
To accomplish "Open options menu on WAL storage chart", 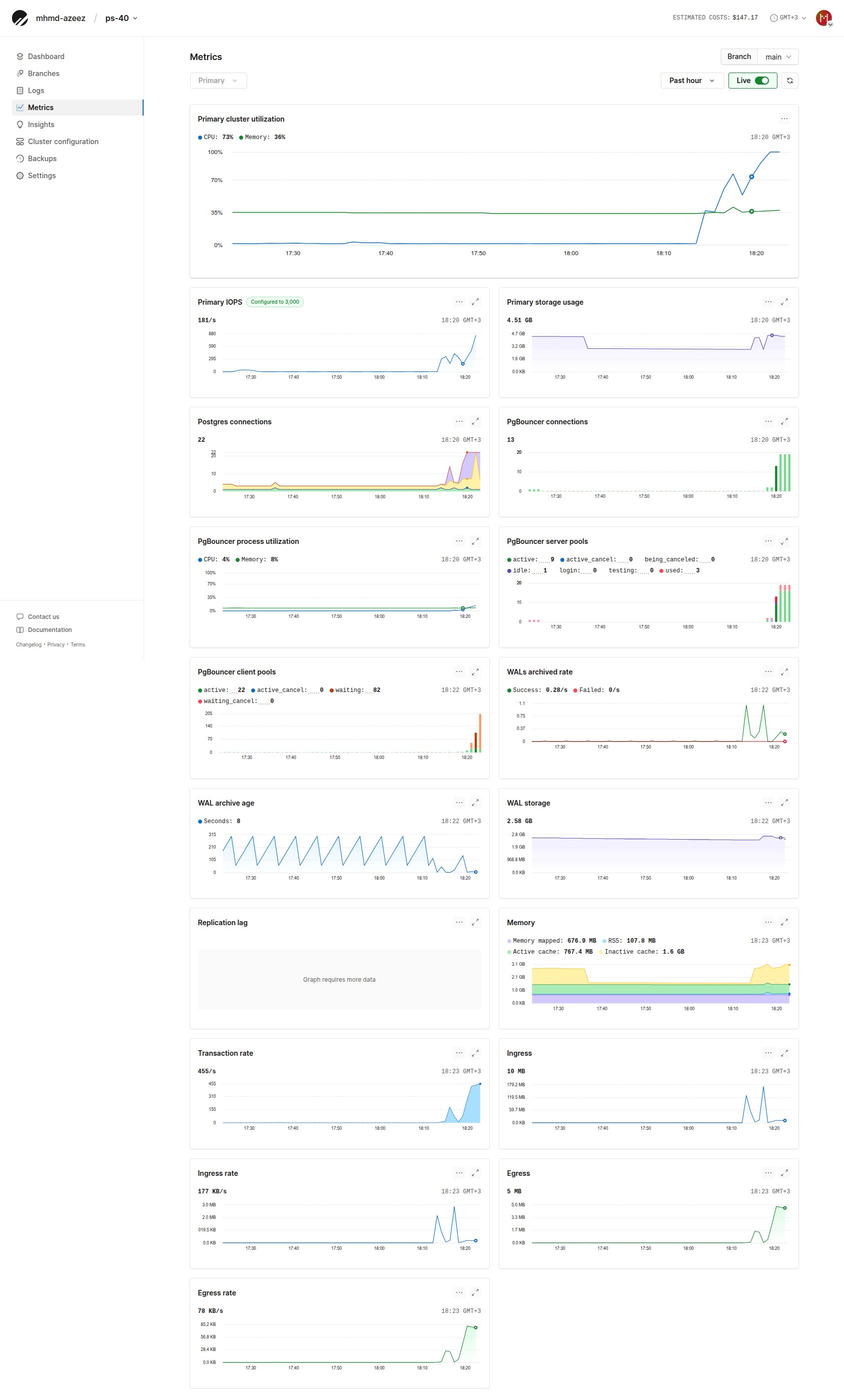I will click(768, 802).
